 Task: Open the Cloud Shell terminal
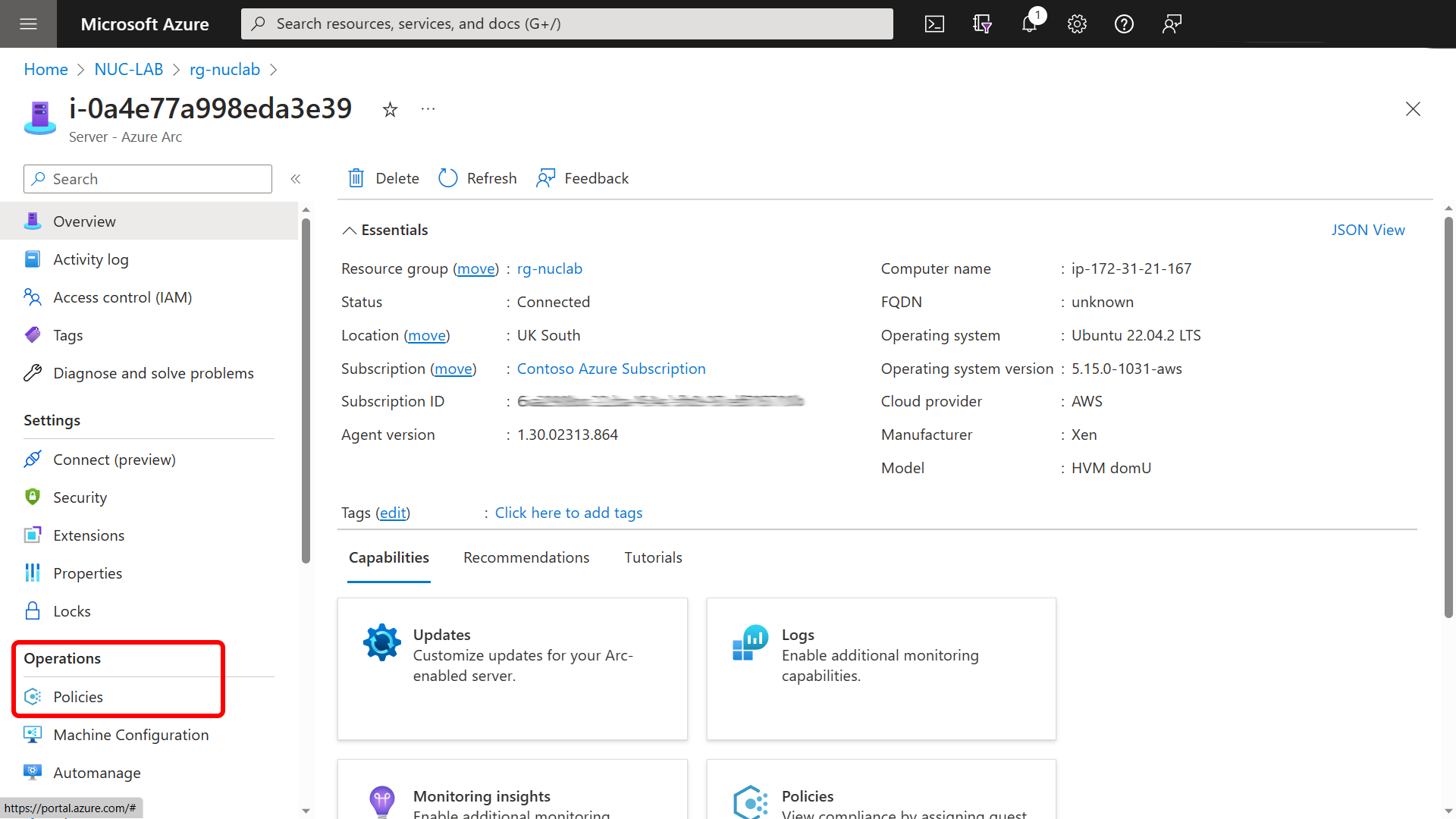click(934, 24)
